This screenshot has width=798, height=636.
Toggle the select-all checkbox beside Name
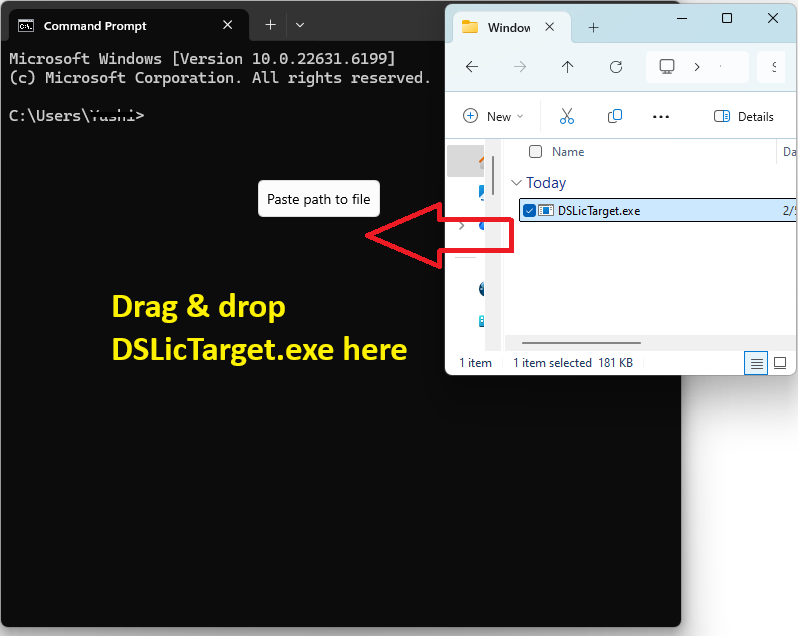(535, 152)
